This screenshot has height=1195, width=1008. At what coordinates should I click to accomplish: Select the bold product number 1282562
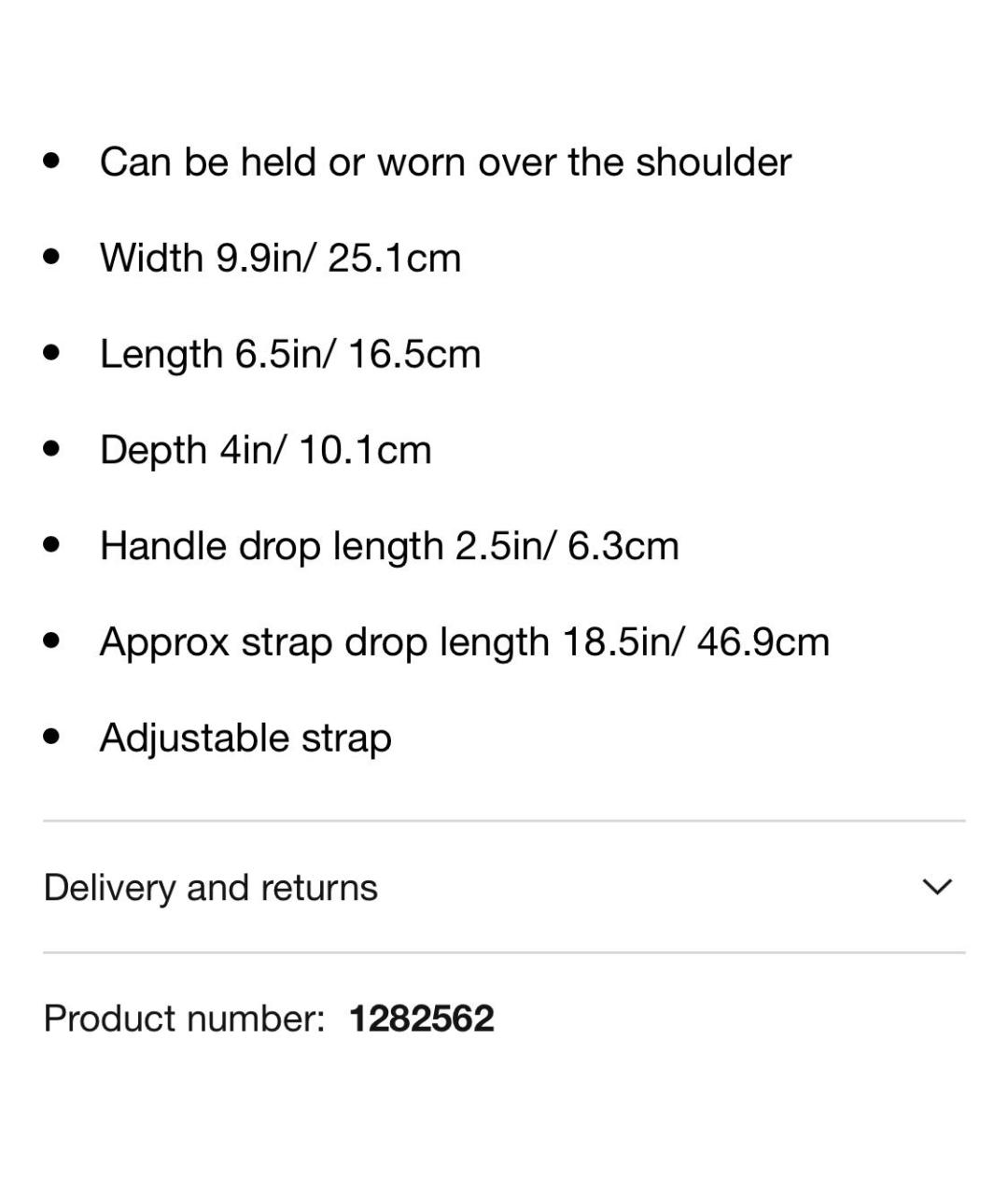tap(422, 1018)
